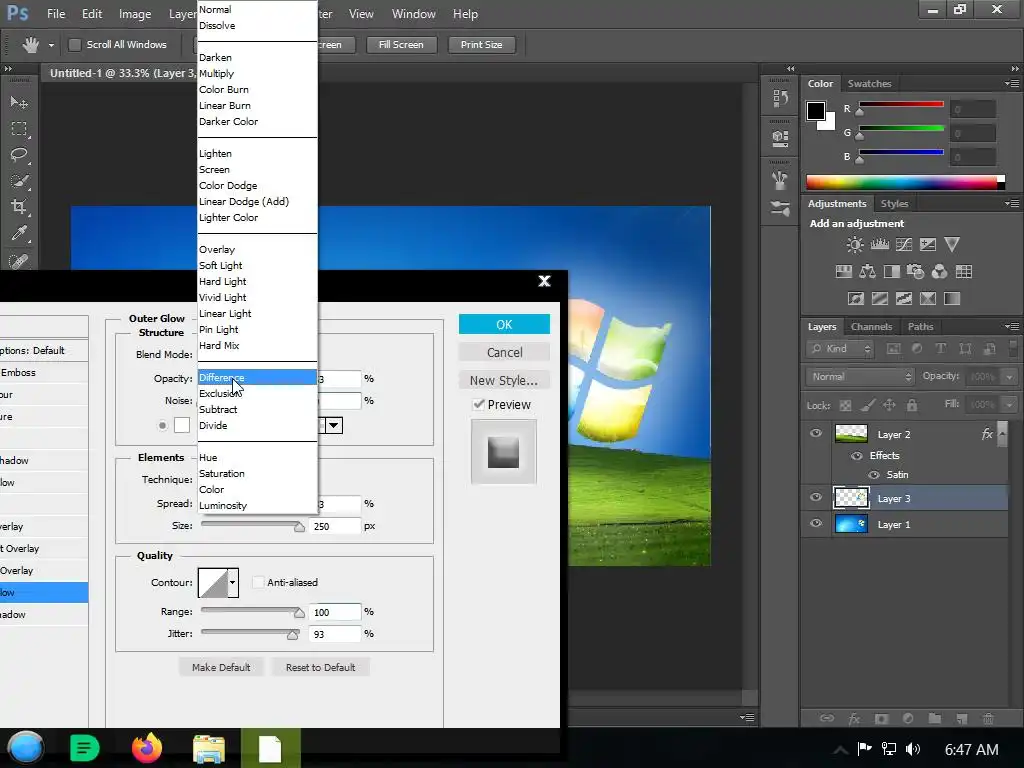Hide Layer 3 with its eye icon

816,498
